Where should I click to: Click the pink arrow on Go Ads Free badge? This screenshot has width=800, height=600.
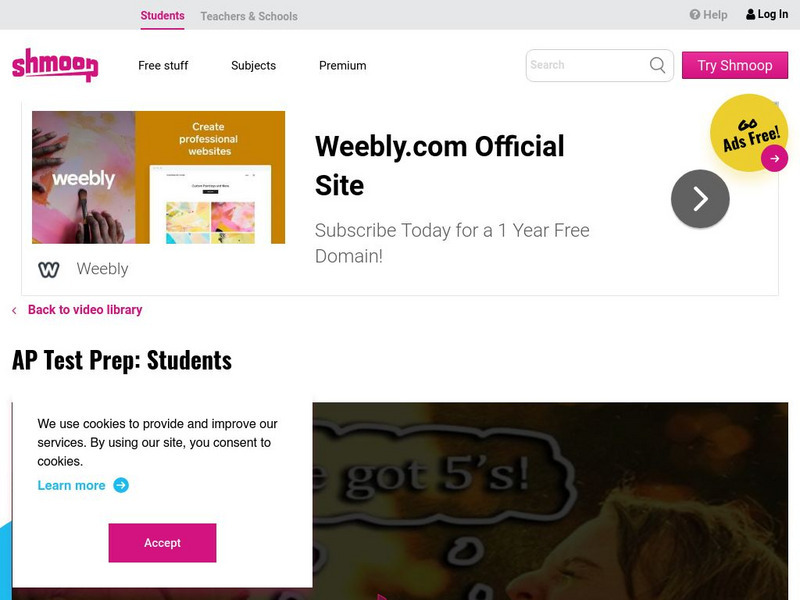774,159
